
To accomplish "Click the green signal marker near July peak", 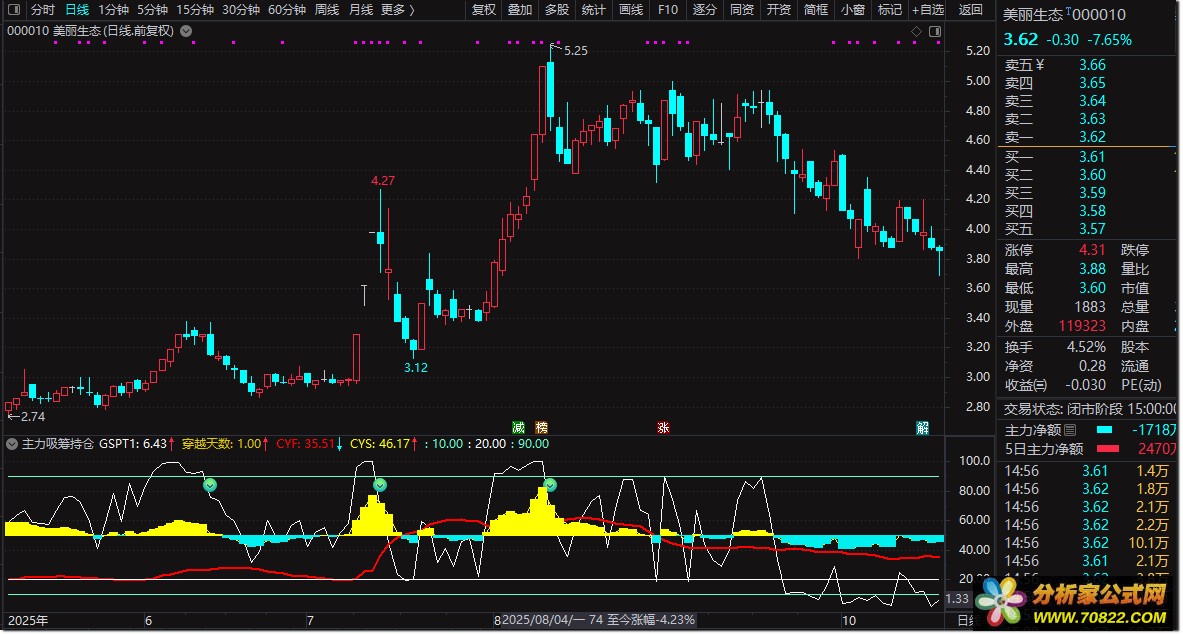I will pos(379,485).
